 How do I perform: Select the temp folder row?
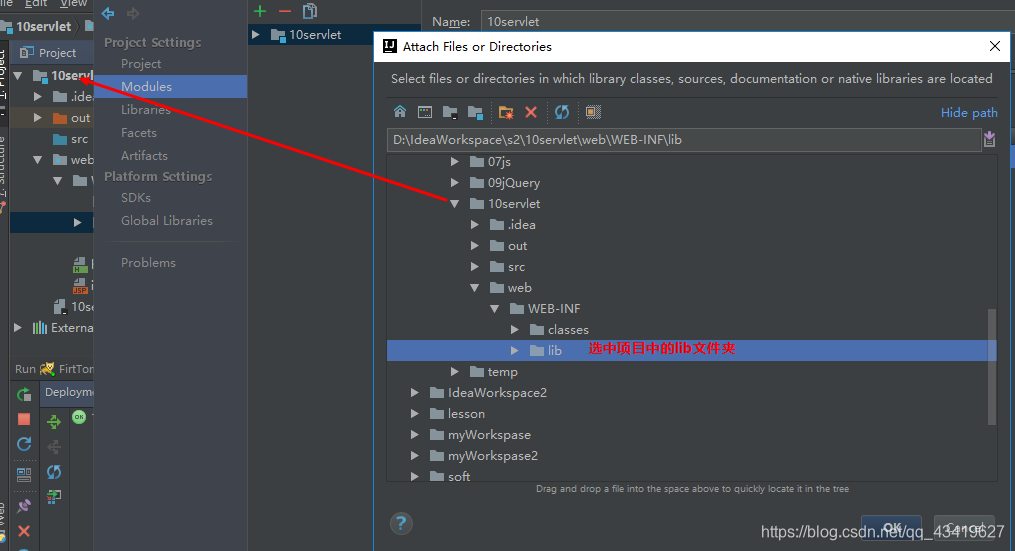point(691,372)
